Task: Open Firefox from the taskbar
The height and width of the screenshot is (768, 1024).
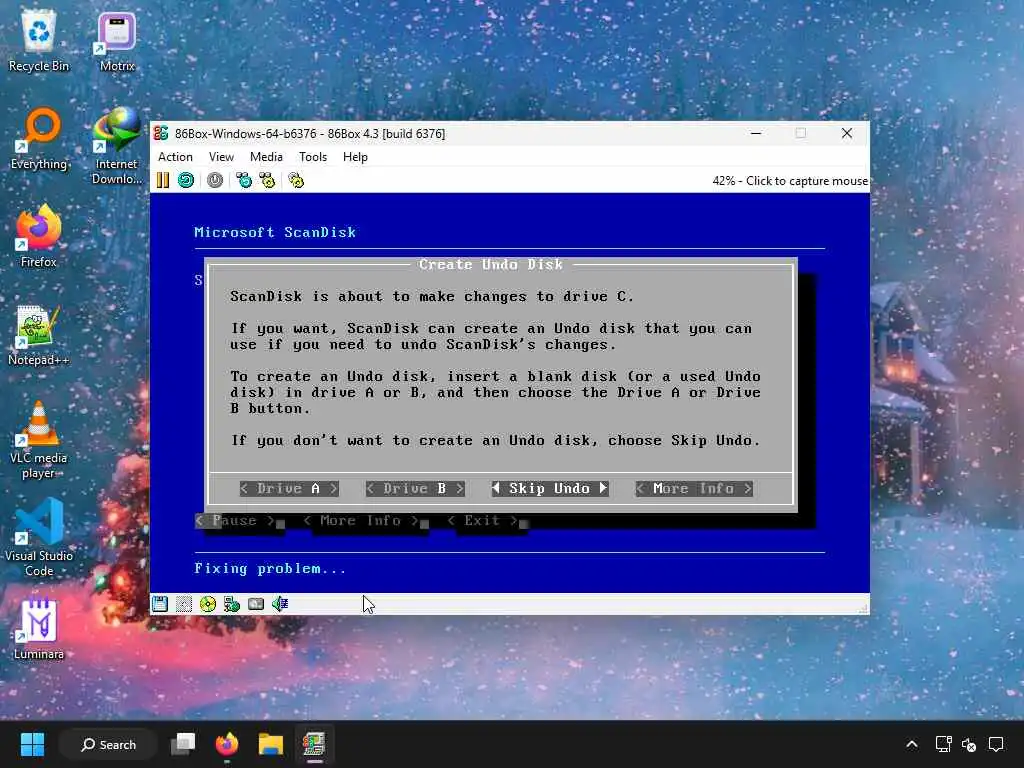Action: click(x=227, y=744)
